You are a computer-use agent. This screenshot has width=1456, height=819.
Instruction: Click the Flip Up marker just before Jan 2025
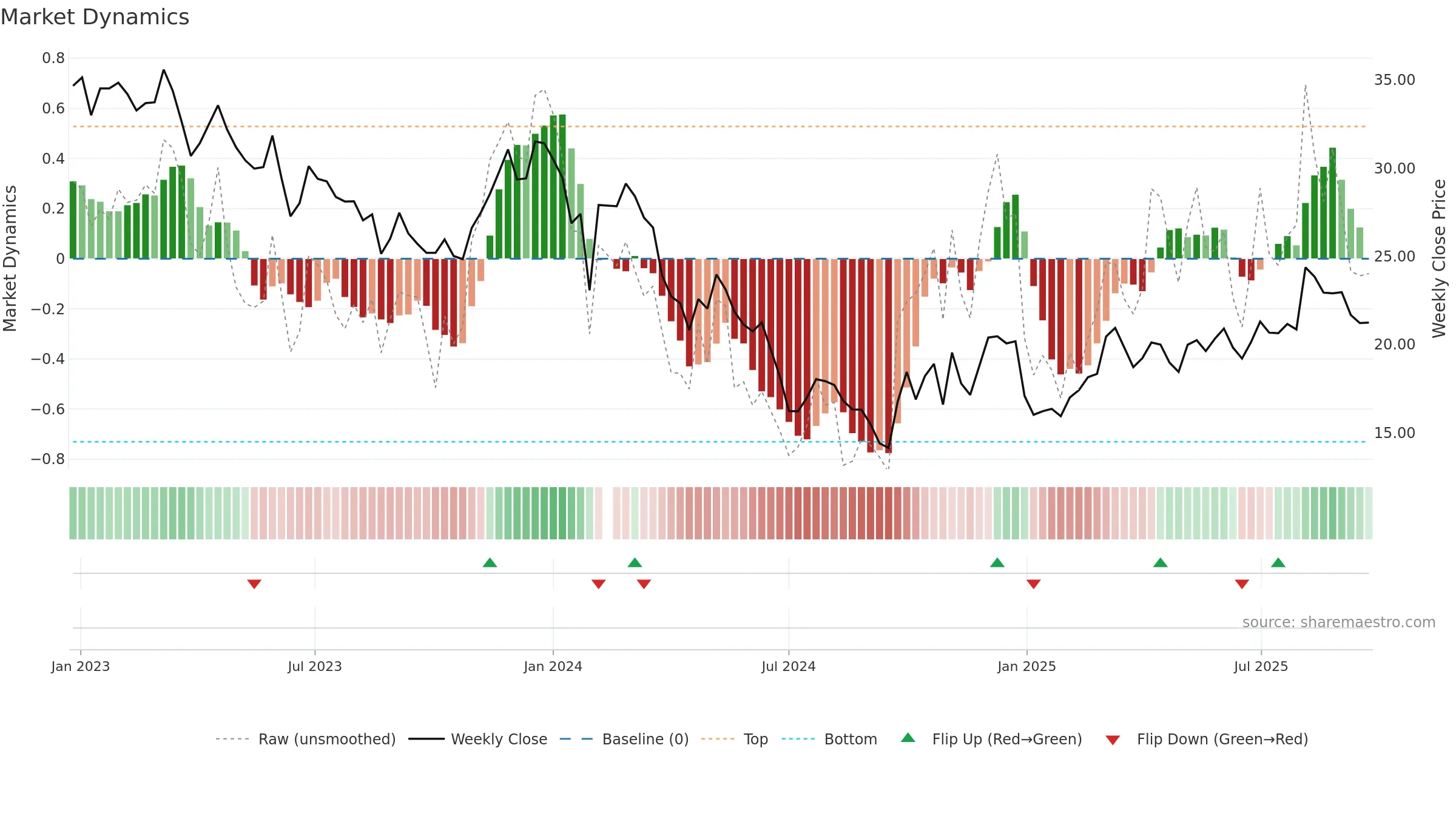pos(997,562)
